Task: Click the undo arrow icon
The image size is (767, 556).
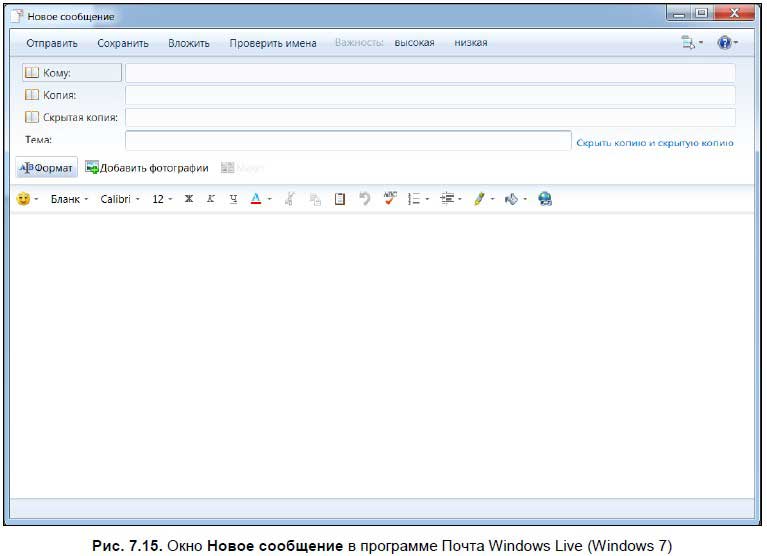Action: [x=364, y=199]
